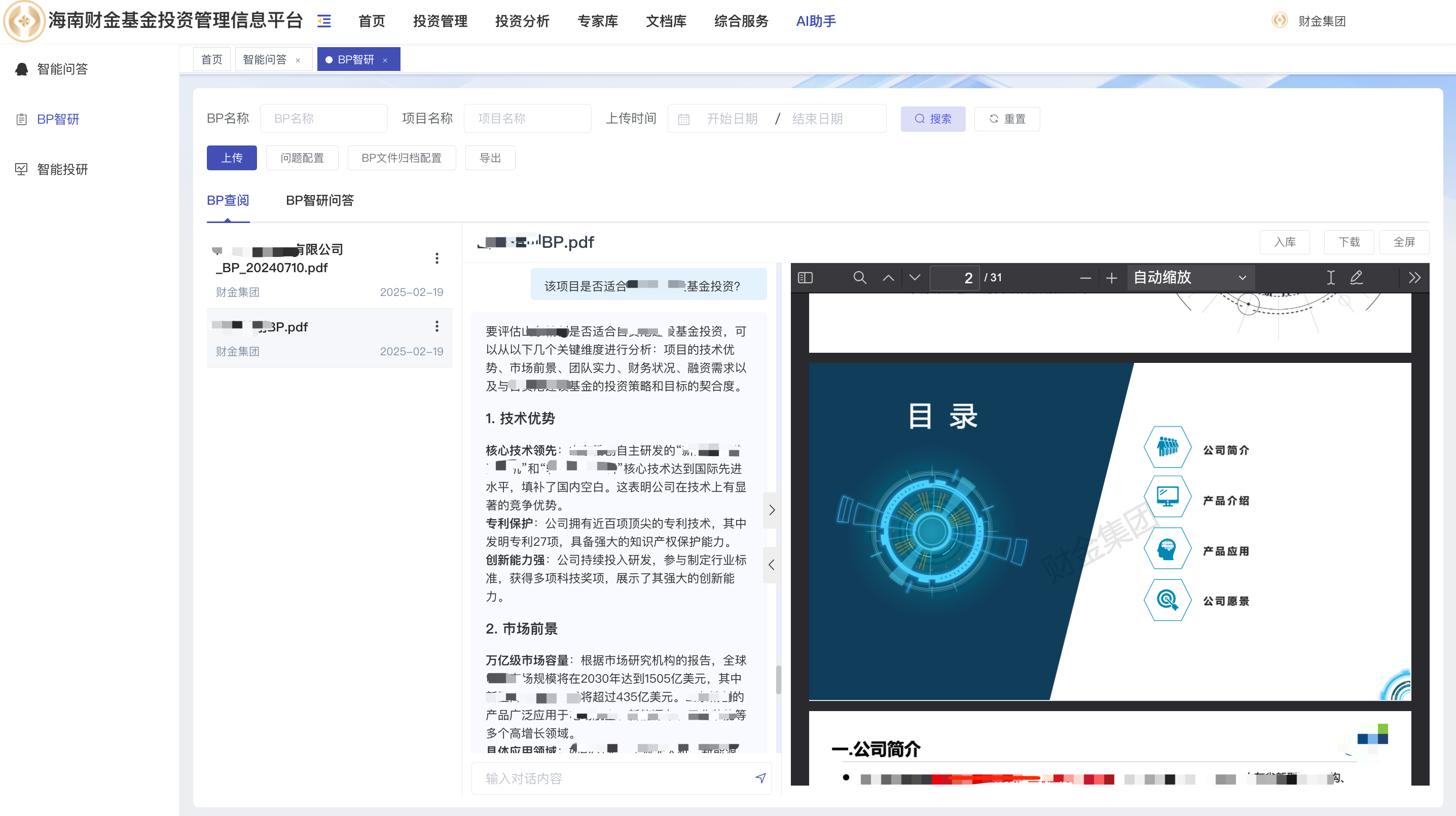Close the 智能问答 tab
Image resolution: width=1456 pixels, height=816 pixels.
tap(298, 60)
